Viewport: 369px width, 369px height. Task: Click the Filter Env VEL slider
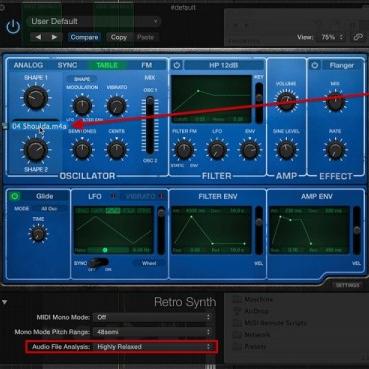coord(259,230)
